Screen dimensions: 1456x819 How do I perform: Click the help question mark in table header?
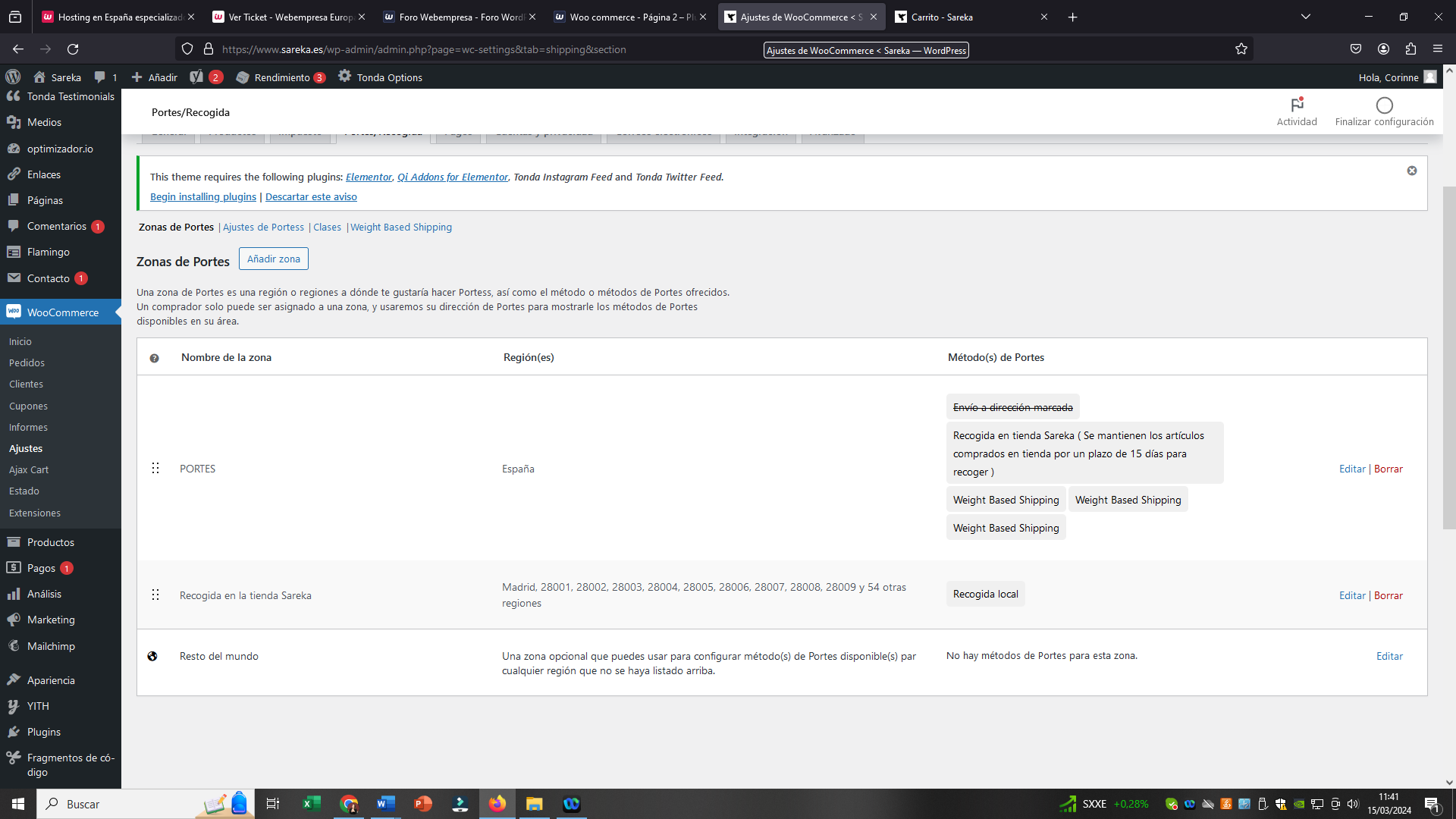[x=155, y=358]
